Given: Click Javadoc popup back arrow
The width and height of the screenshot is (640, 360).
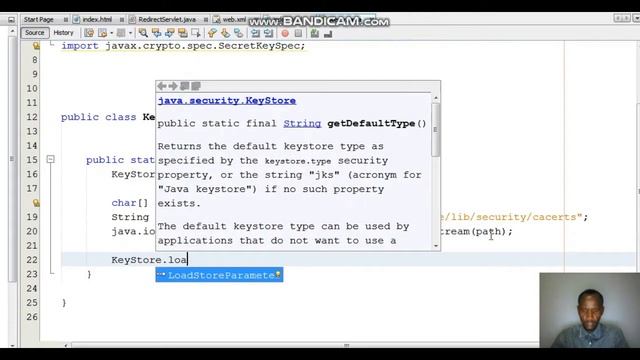Looking at the screenshot, I should (162, 86).
